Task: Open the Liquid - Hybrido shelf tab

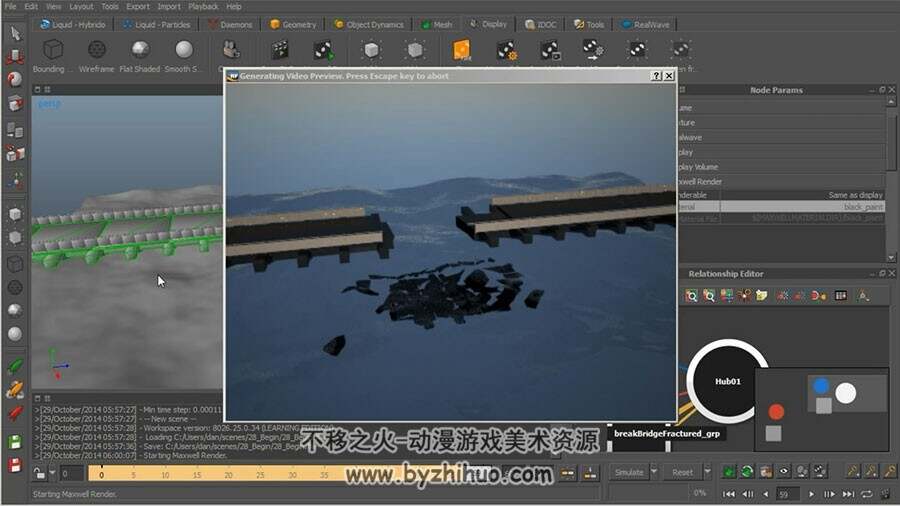Action: [72, 25]
